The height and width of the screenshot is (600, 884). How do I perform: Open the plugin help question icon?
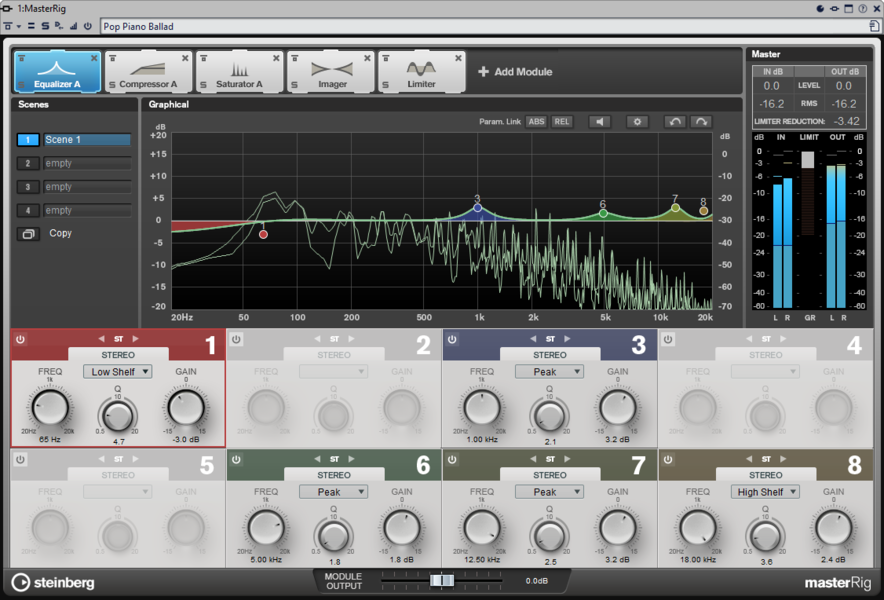click(x=863, y=8)
